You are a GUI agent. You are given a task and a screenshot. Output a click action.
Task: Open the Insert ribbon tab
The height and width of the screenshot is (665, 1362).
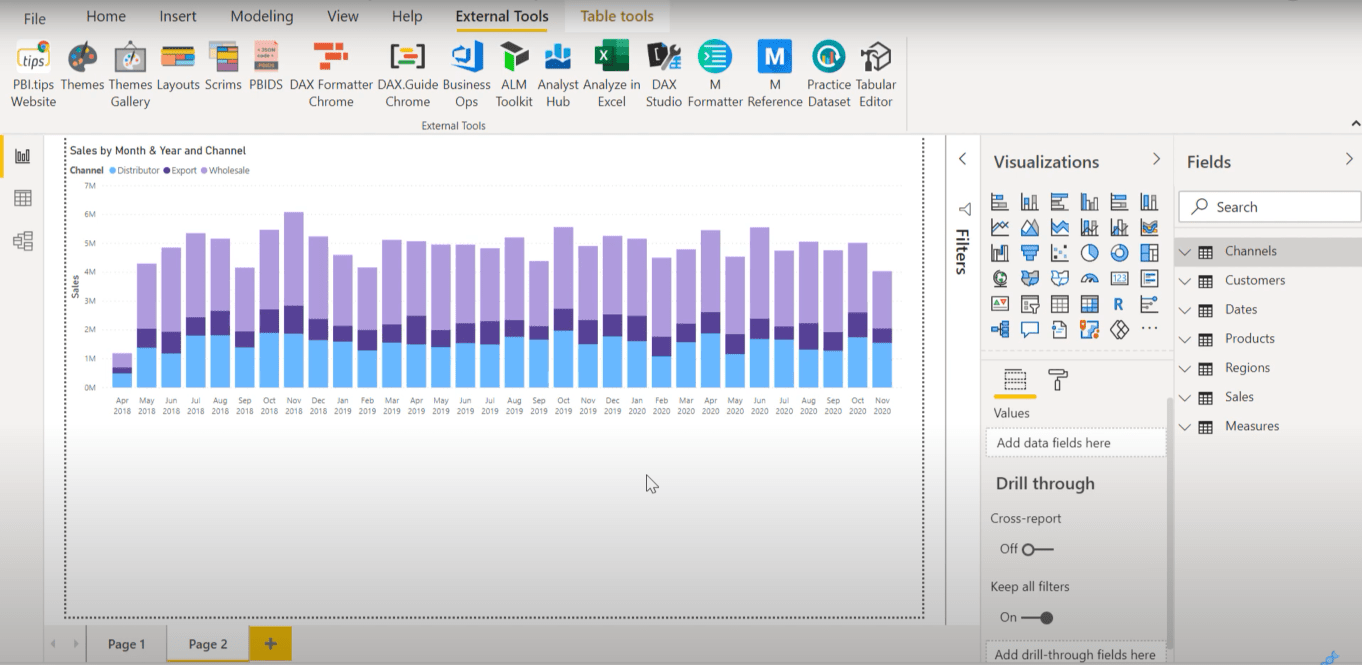click(x=178, y=16)
